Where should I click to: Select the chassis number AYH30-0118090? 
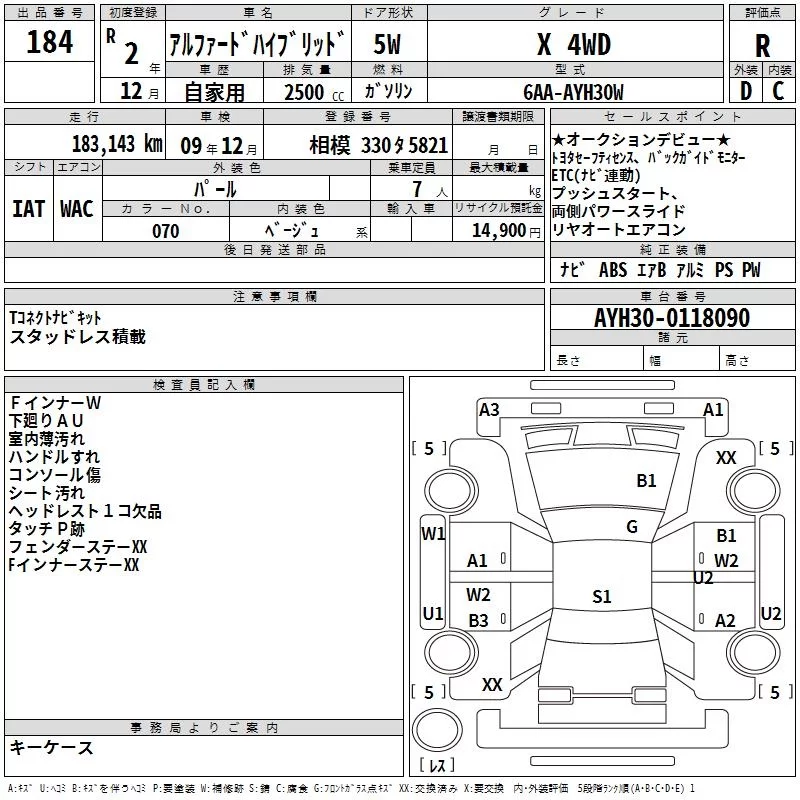pyautogui.click(x=672, y=318)
